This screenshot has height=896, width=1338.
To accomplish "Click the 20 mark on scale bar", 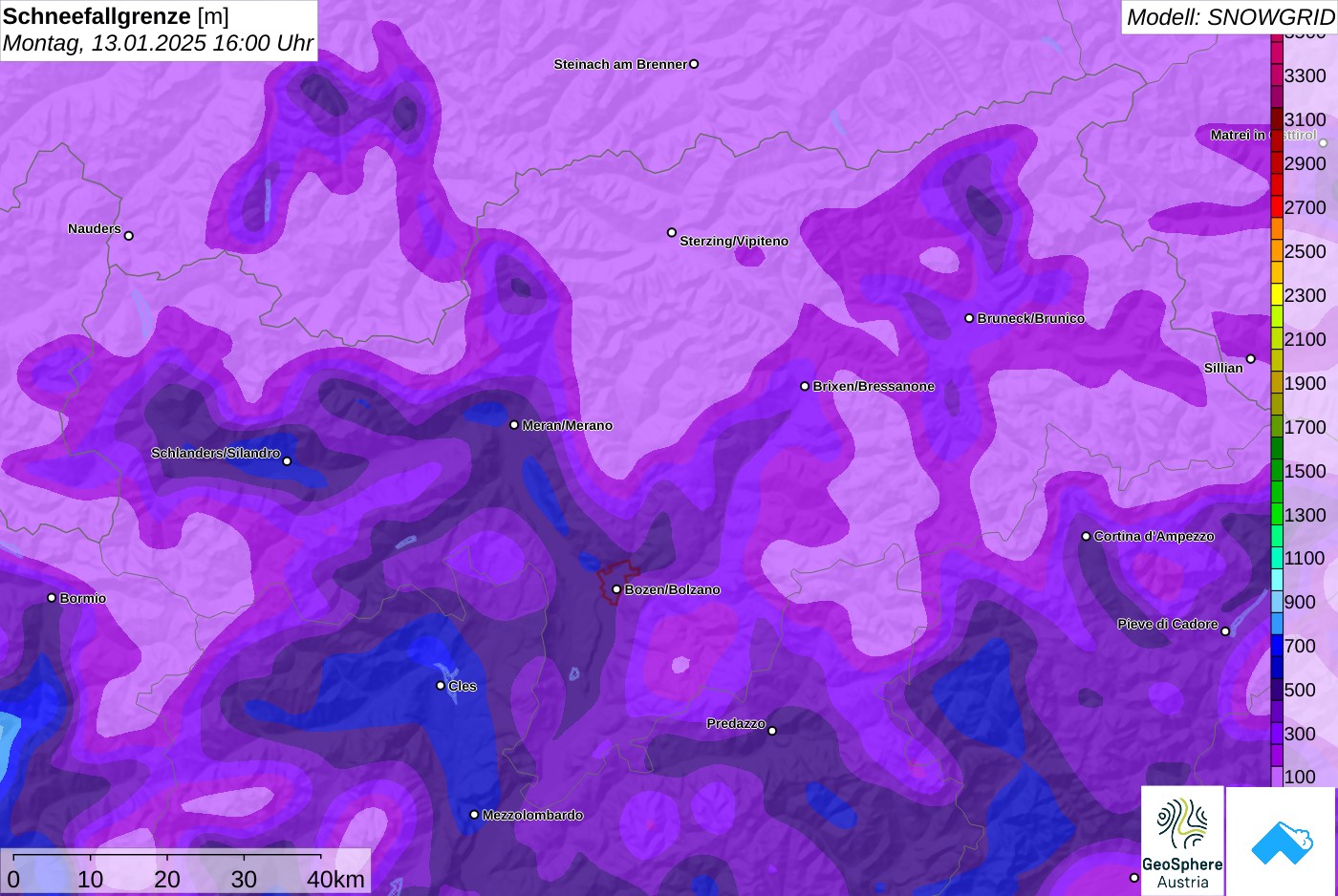I will coord(167,879).
